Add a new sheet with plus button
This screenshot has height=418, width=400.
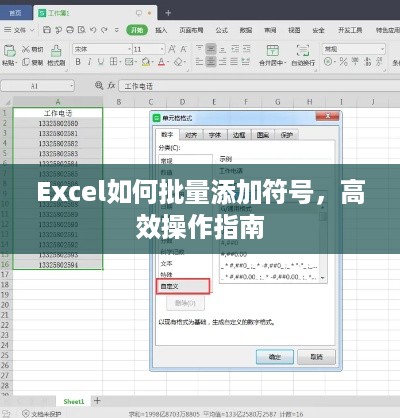click(97, 401)
